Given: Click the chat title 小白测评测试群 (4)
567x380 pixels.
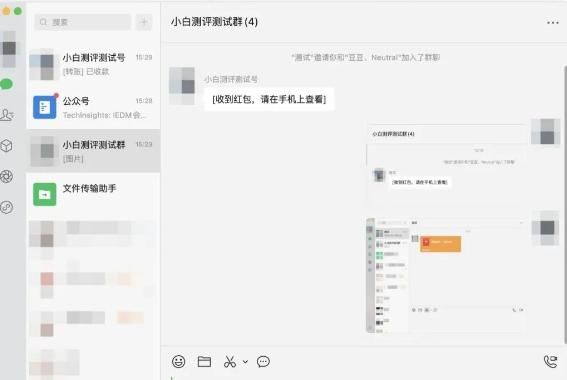Looking at the screenshot, I should pyautogui.click(x=214, y=22).
